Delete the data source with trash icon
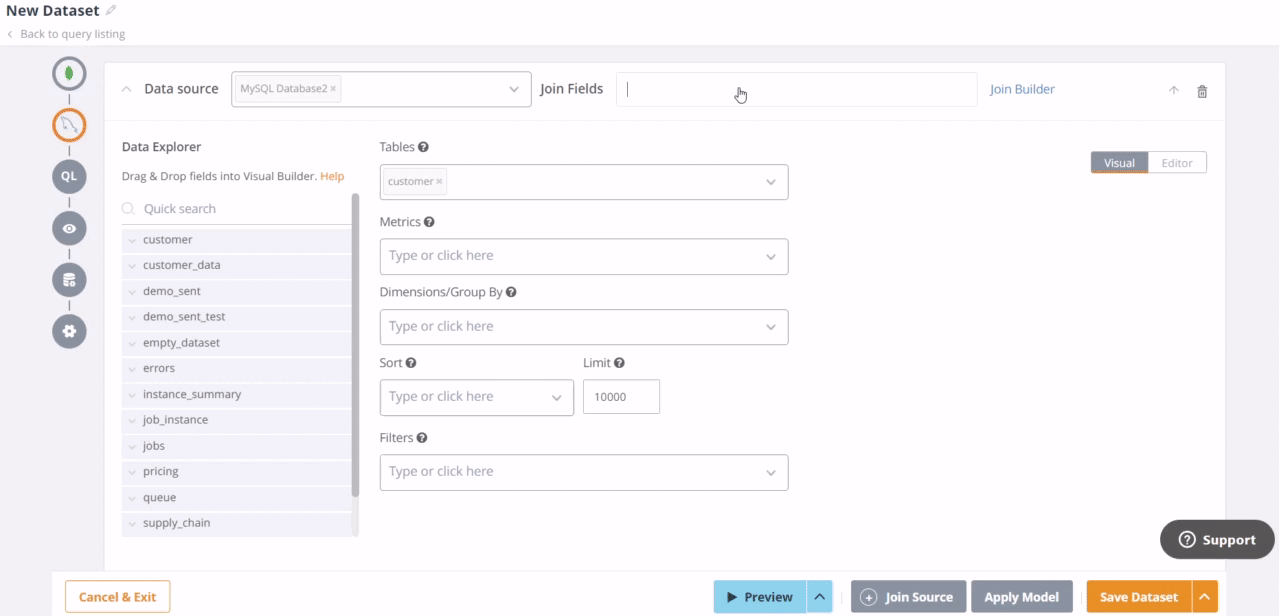The height and width of the screenshot is (616, 1280). pos(1202,91)
